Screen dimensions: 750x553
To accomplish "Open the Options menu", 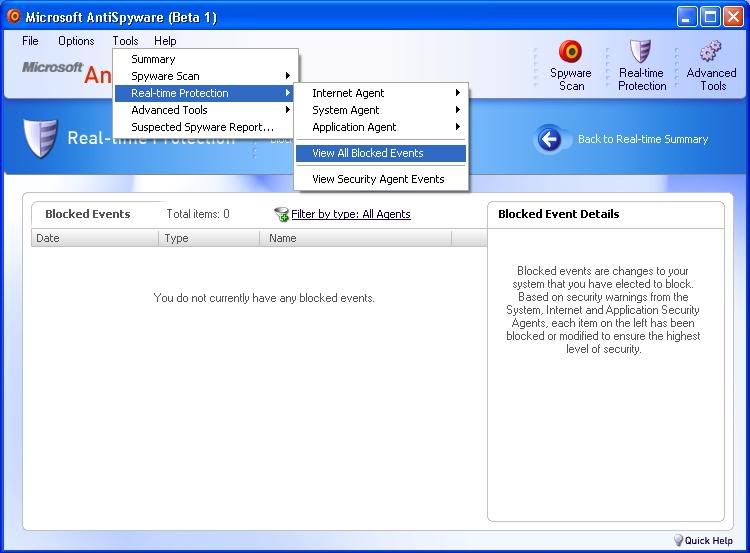I will [76, 41].
